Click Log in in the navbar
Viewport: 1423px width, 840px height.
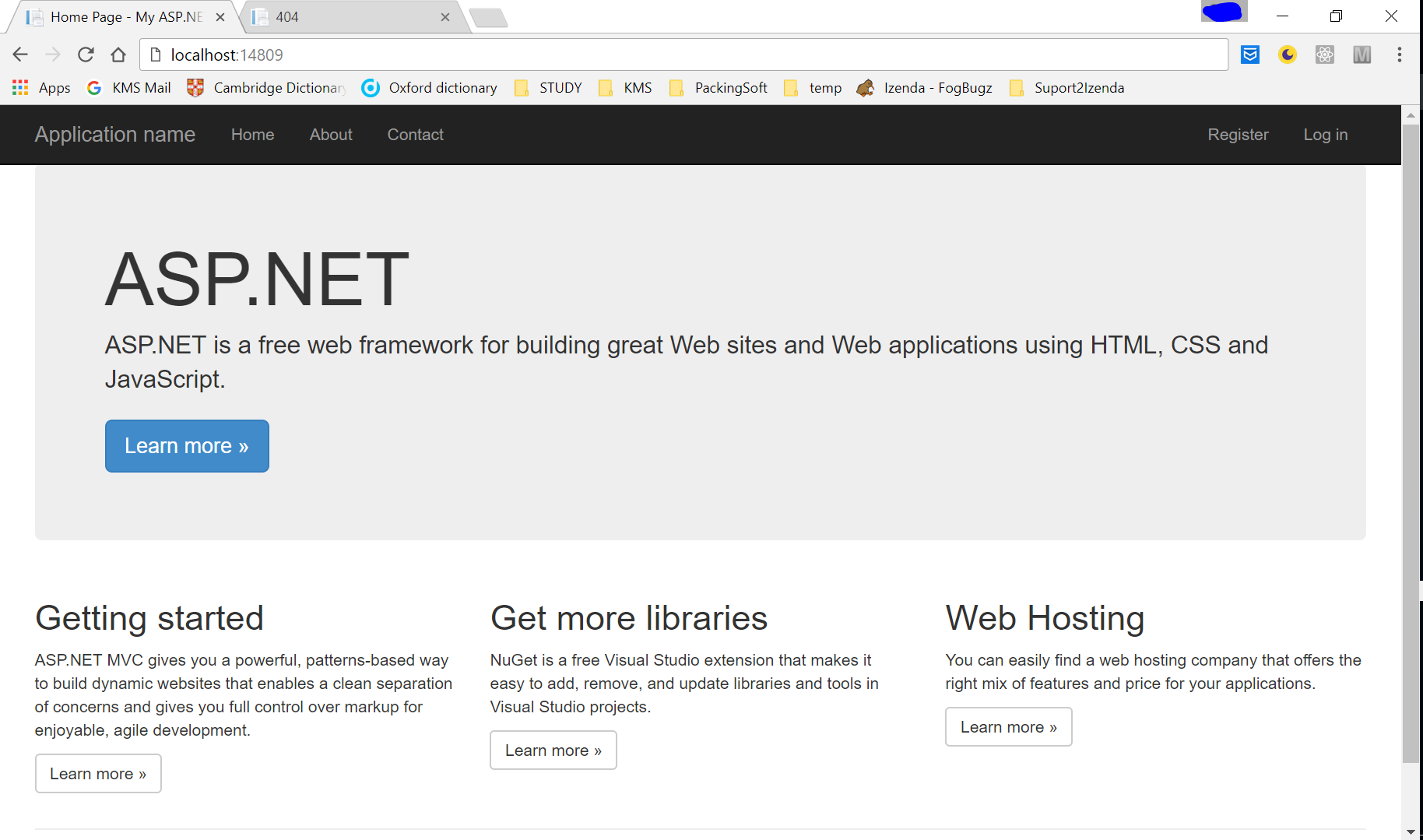pyautogui.click(x=1326, y=135)
